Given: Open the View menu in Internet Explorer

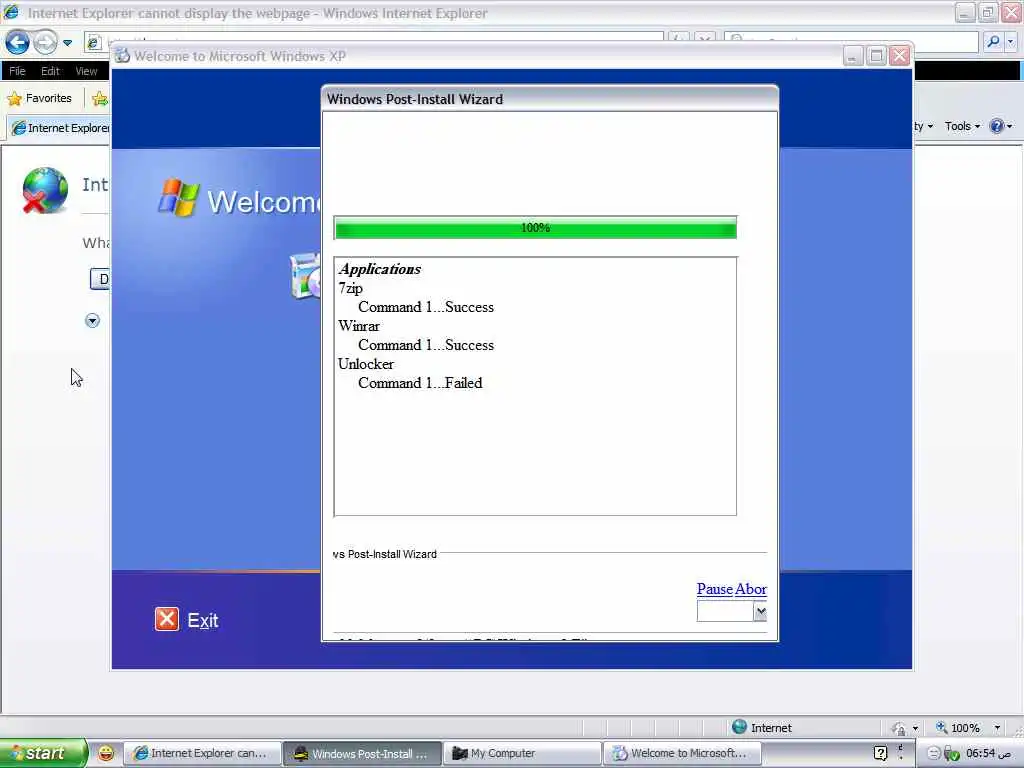Looking at the screenshot, I should pyautogui.click(x=86, y=71).
